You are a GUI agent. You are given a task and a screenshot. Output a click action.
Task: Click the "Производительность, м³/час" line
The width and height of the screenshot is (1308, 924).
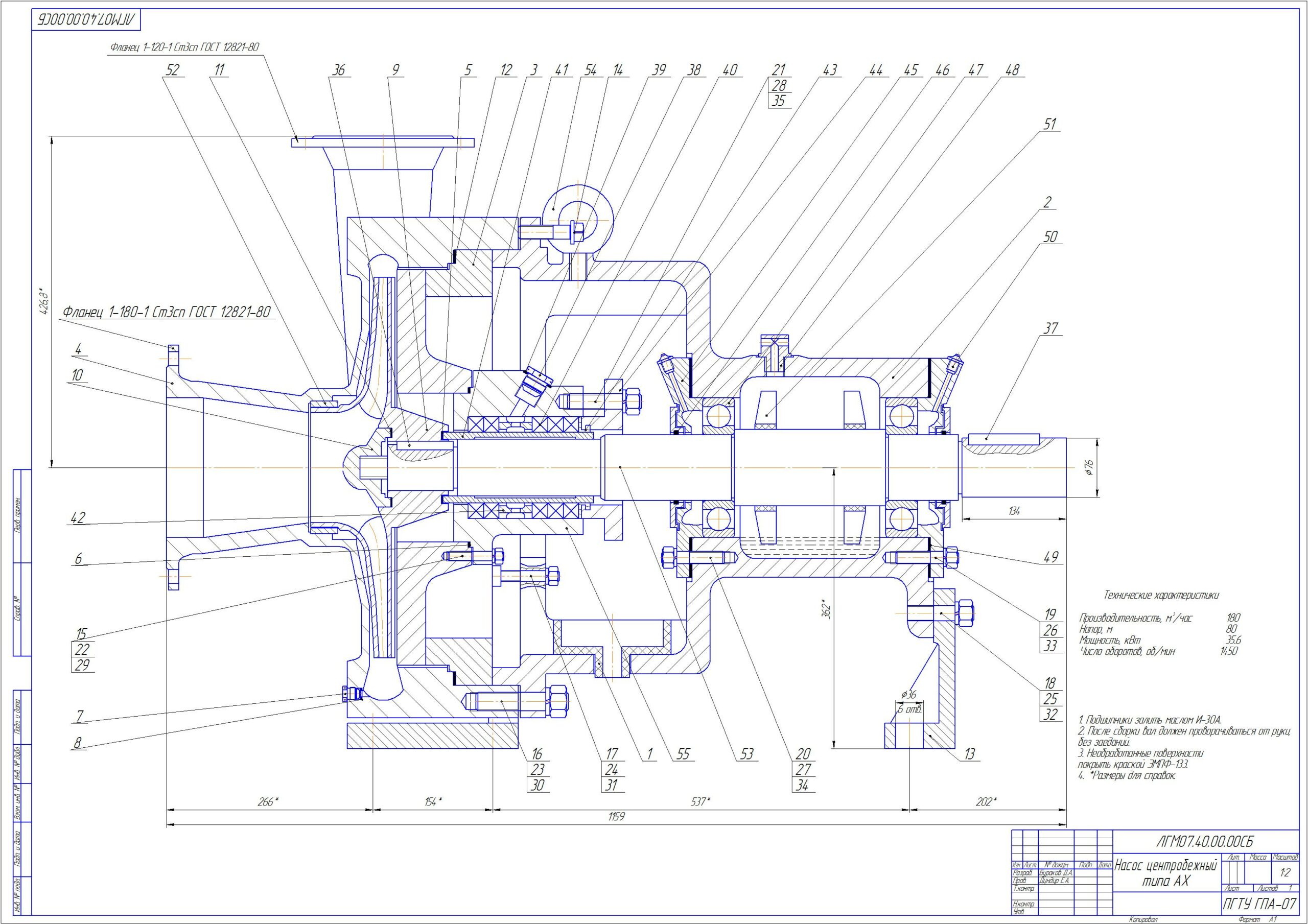pyautogui.click(x=1135, y=618)
